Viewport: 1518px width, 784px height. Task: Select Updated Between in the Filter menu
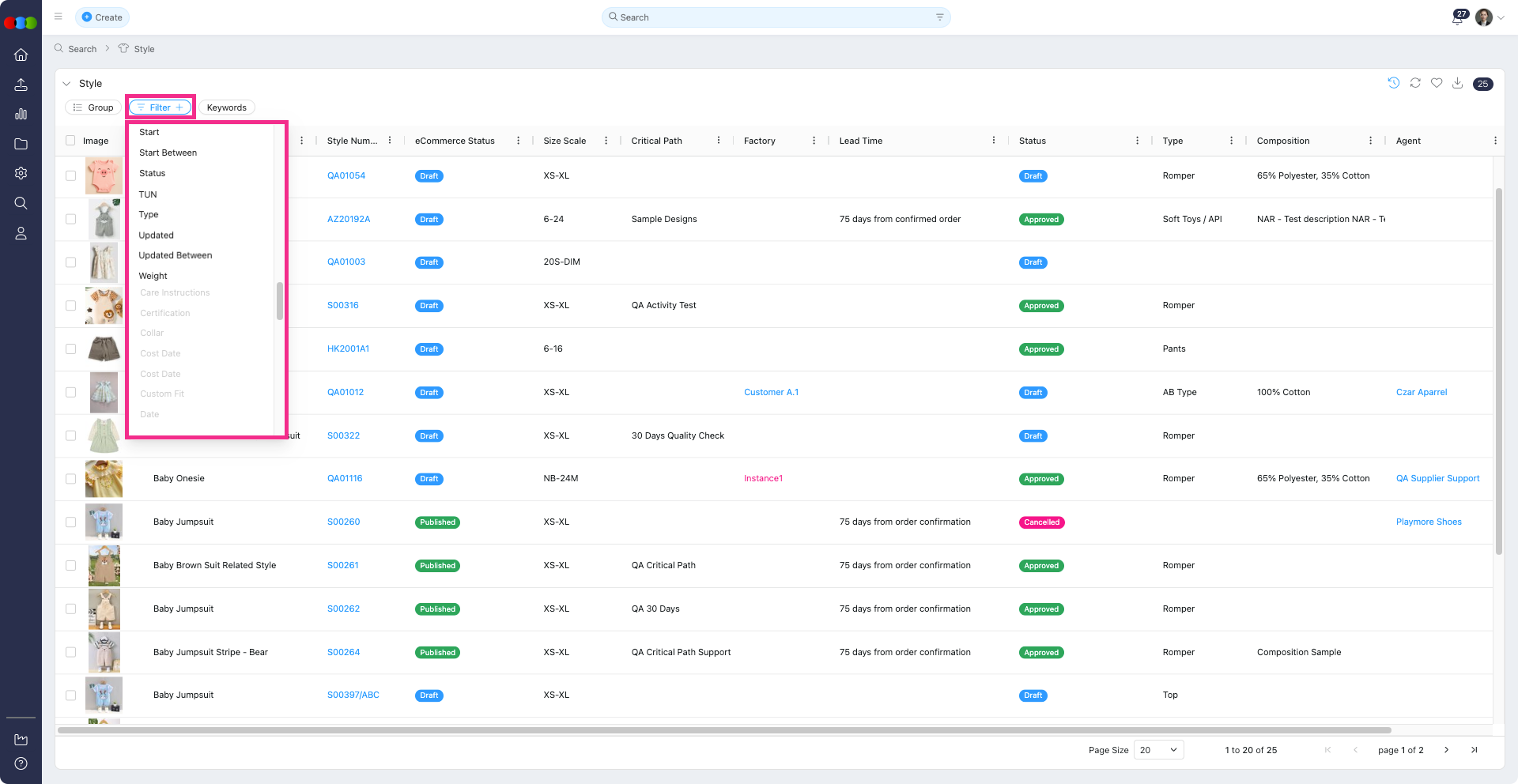(176, 254)
